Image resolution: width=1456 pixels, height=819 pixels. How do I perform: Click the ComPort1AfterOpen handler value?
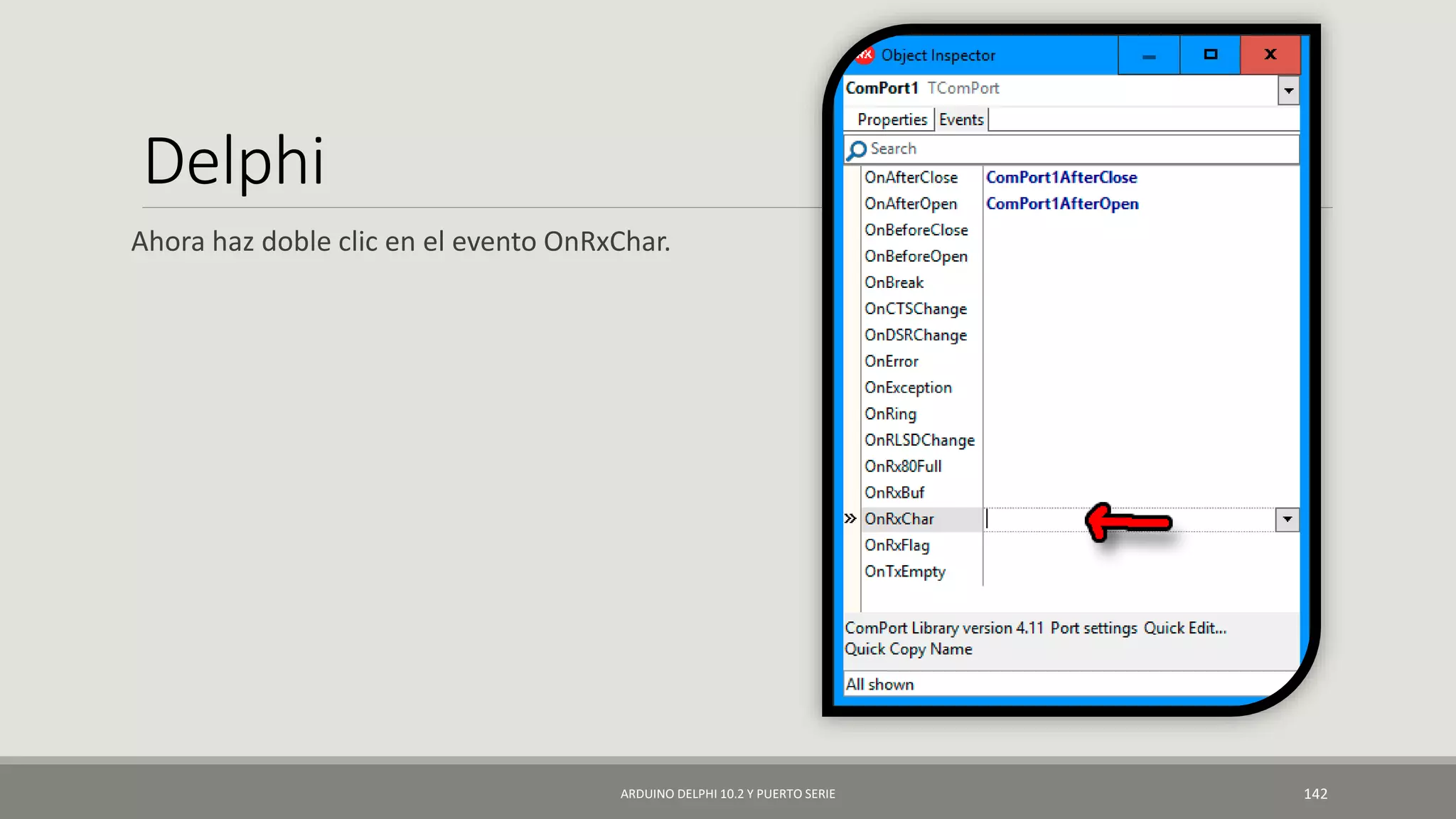click(x=1062, y=204)
